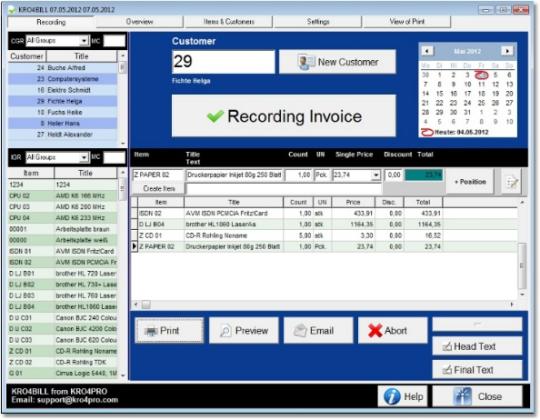Switch to the Overview tab
The image size is (540, 420).
point(139,22)
